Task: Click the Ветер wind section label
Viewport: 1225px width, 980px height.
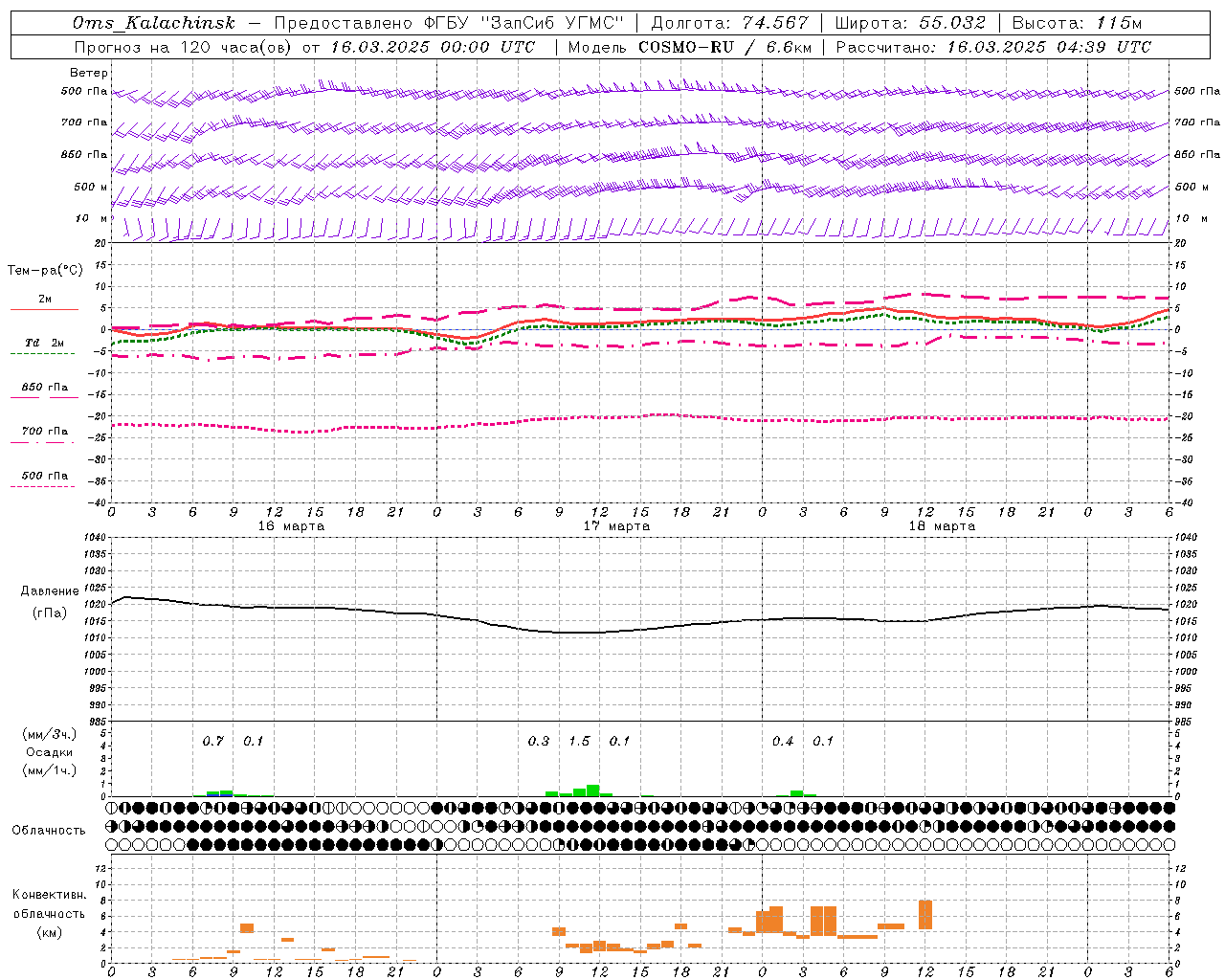Action: pyautogui.click(x=89, y=73)
